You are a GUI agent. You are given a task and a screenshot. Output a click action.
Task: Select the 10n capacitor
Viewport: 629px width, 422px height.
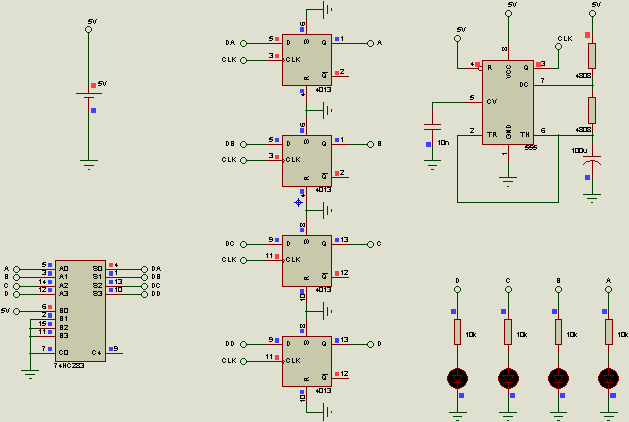[432, 127]
